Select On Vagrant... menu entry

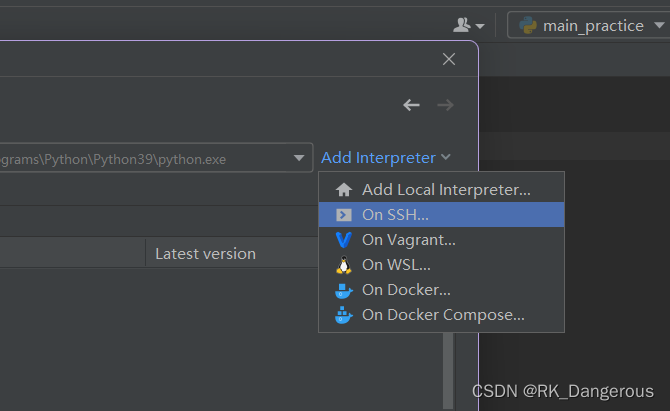[441, 240]
